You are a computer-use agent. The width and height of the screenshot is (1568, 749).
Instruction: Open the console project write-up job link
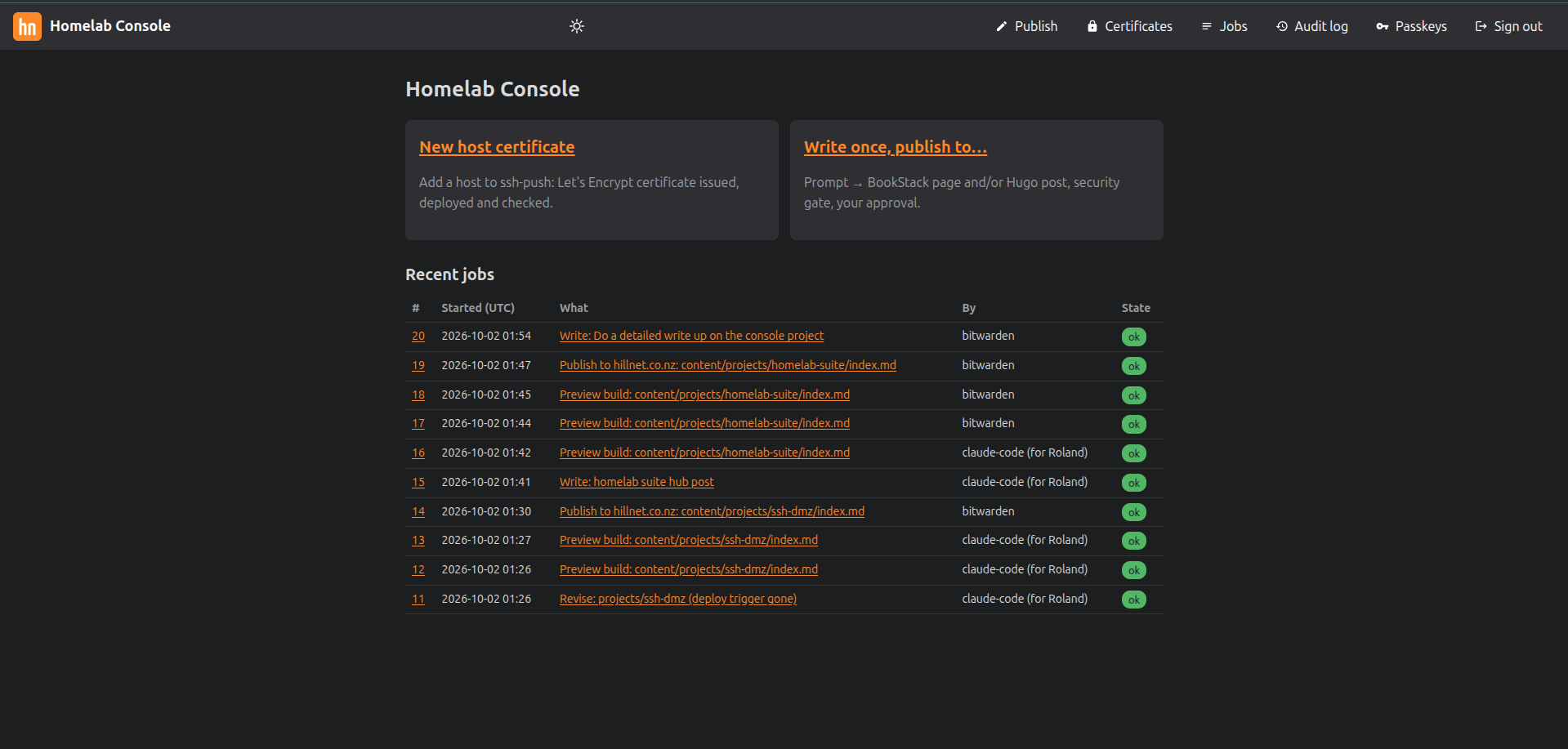click(x=691, y=336)
